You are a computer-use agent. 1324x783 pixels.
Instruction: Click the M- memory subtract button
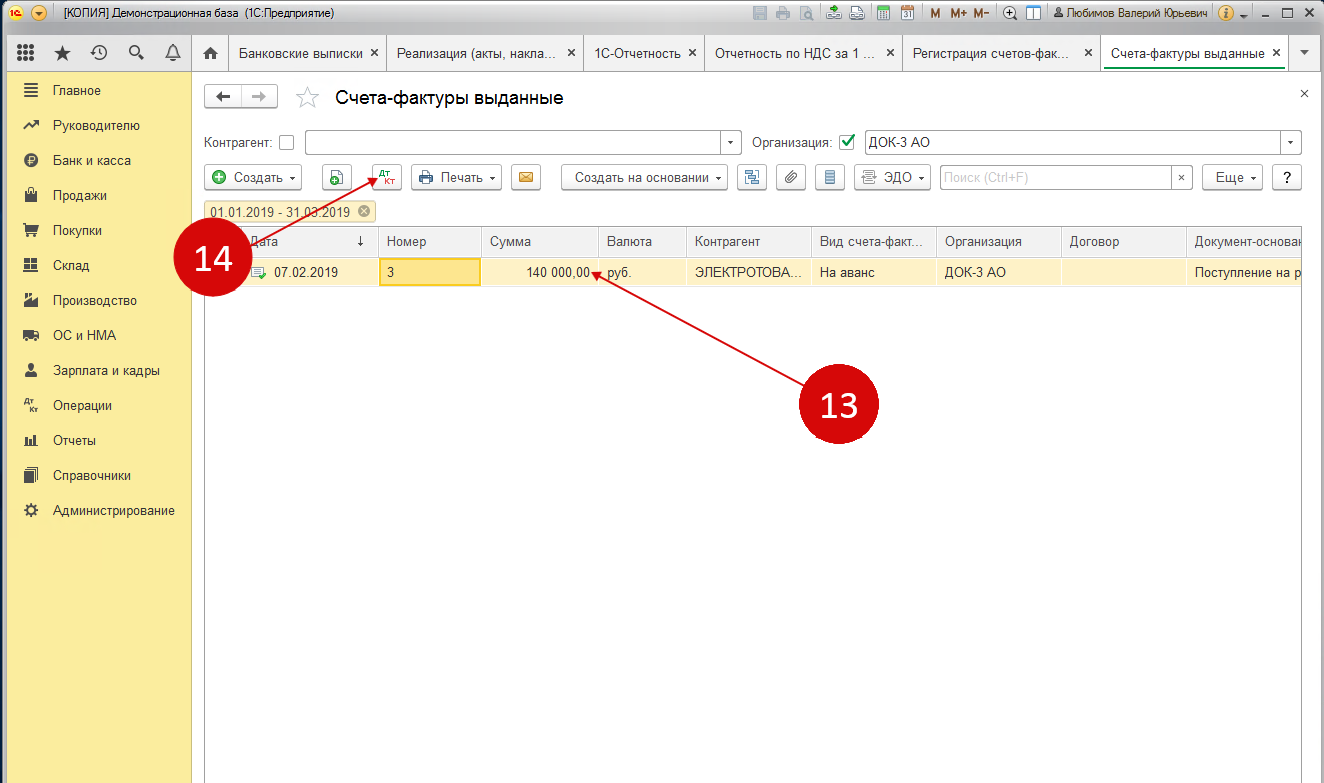[x=981, y=13]
